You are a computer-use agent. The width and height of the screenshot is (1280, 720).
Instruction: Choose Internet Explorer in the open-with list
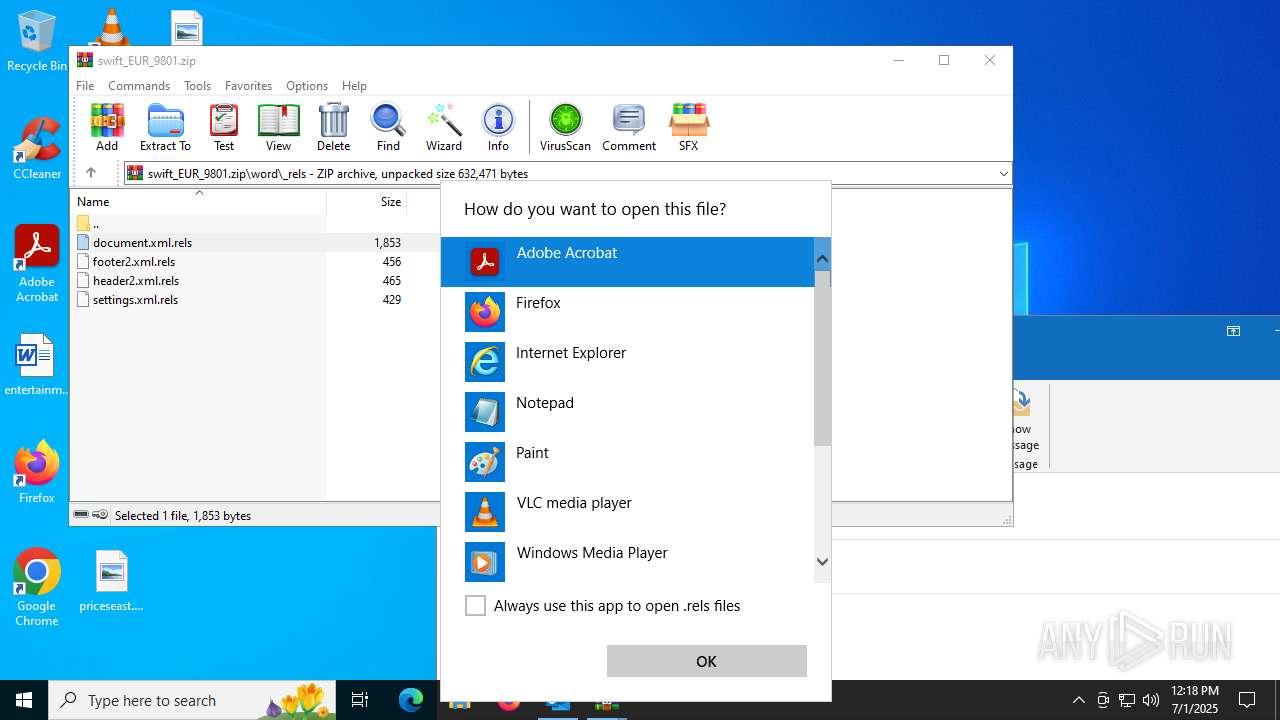(629, 362)
